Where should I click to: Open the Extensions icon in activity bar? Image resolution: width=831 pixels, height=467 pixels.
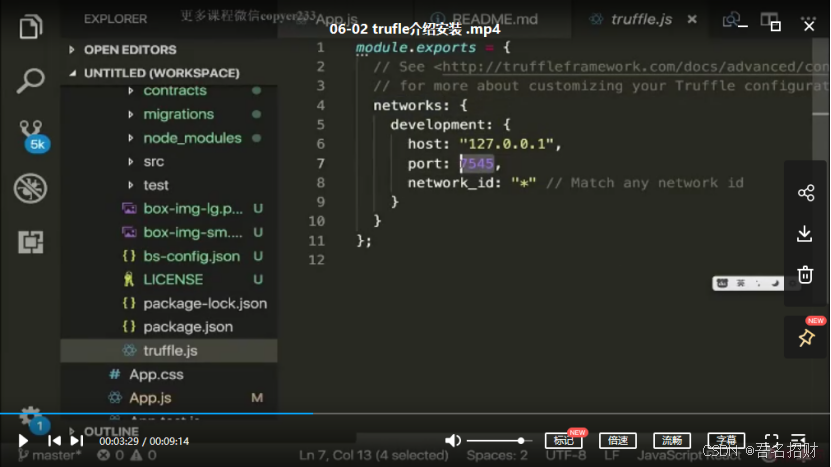[31, 242]
